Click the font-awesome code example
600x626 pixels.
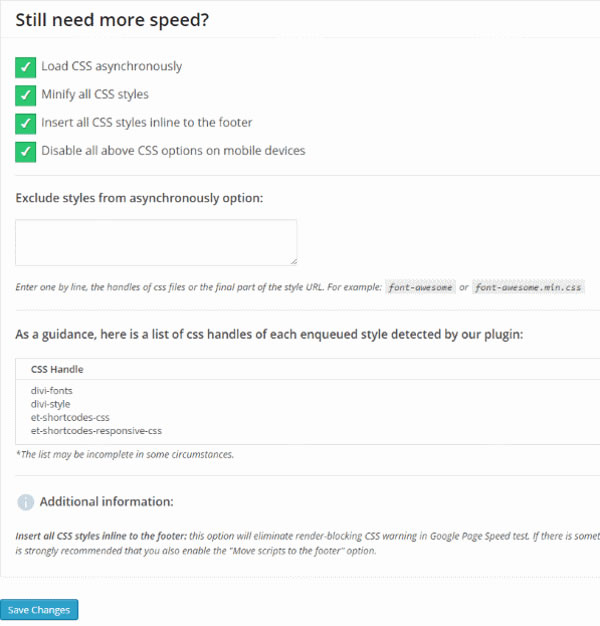420,287
